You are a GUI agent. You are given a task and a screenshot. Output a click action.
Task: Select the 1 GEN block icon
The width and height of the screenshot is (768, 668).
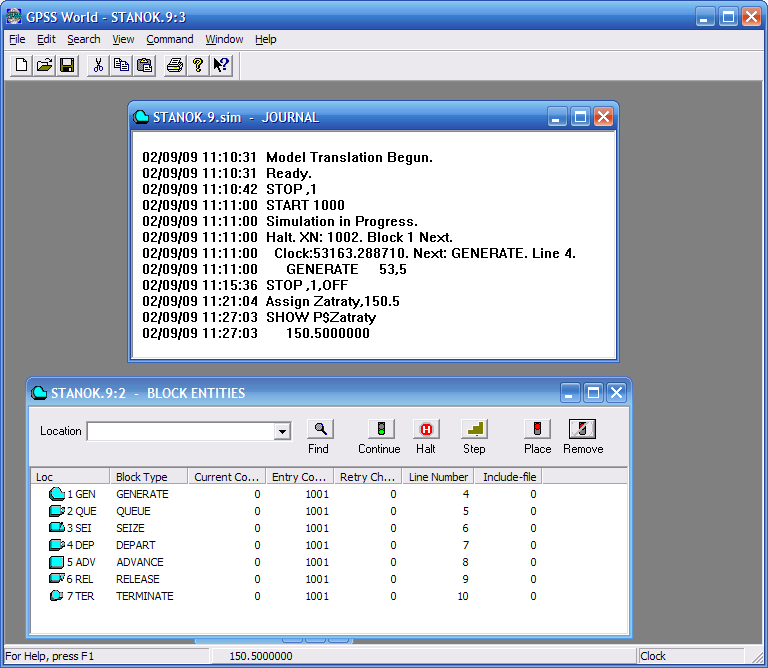[x=57, y=494]
